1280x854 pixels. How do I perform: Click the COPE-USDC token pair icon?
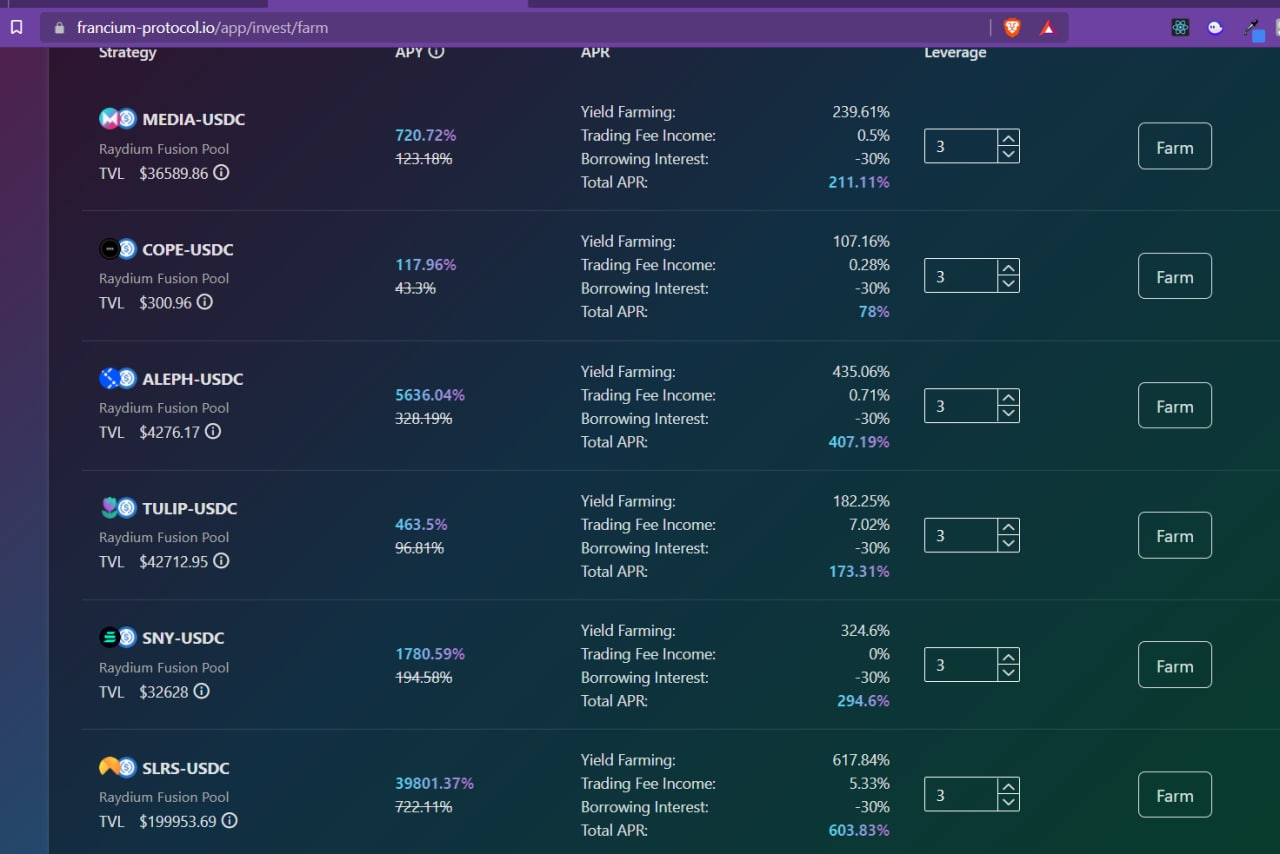(117, 249)
